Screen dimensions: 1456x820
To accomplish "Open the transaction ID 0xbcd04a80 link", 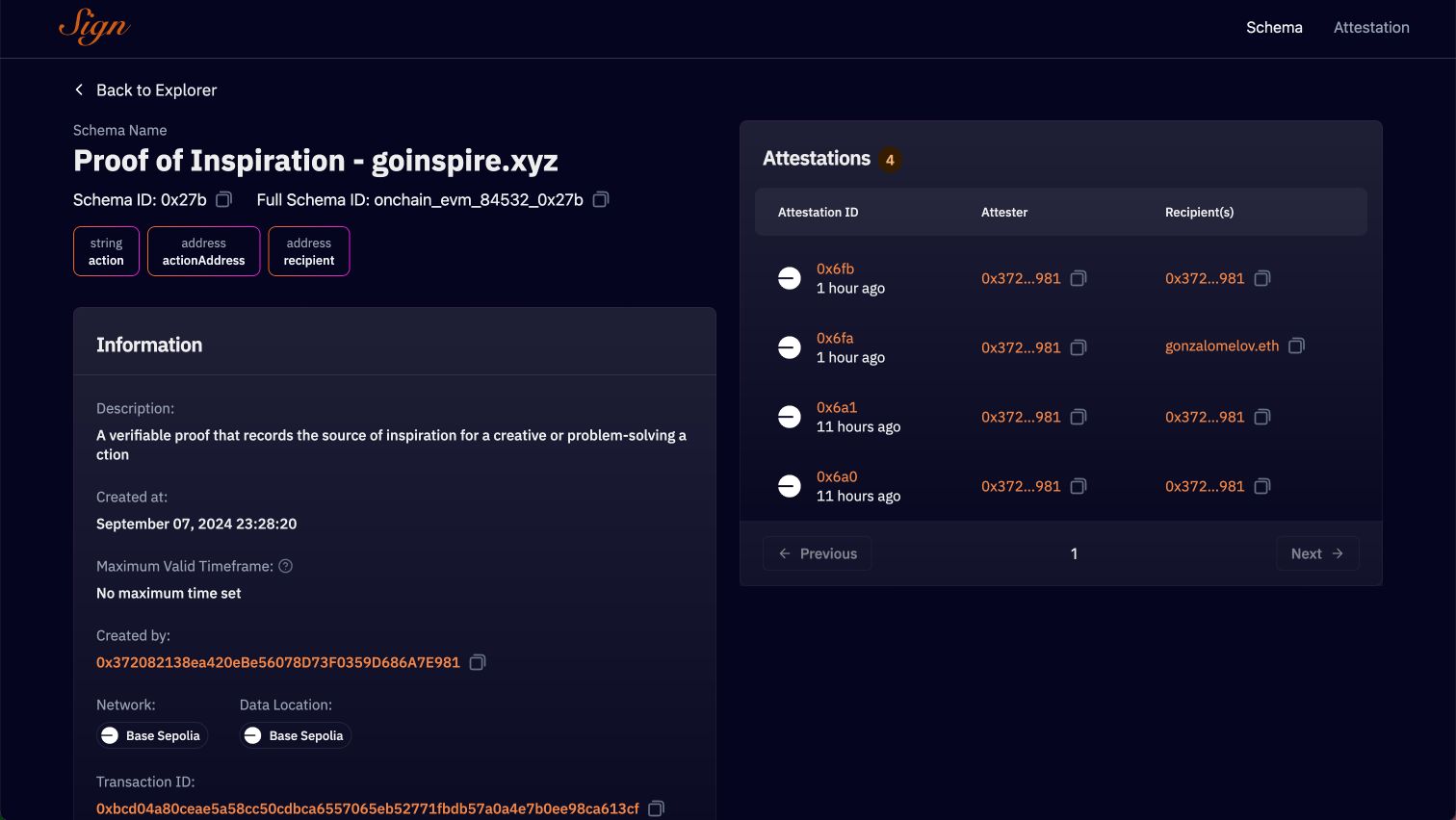I will click(368, 808).
